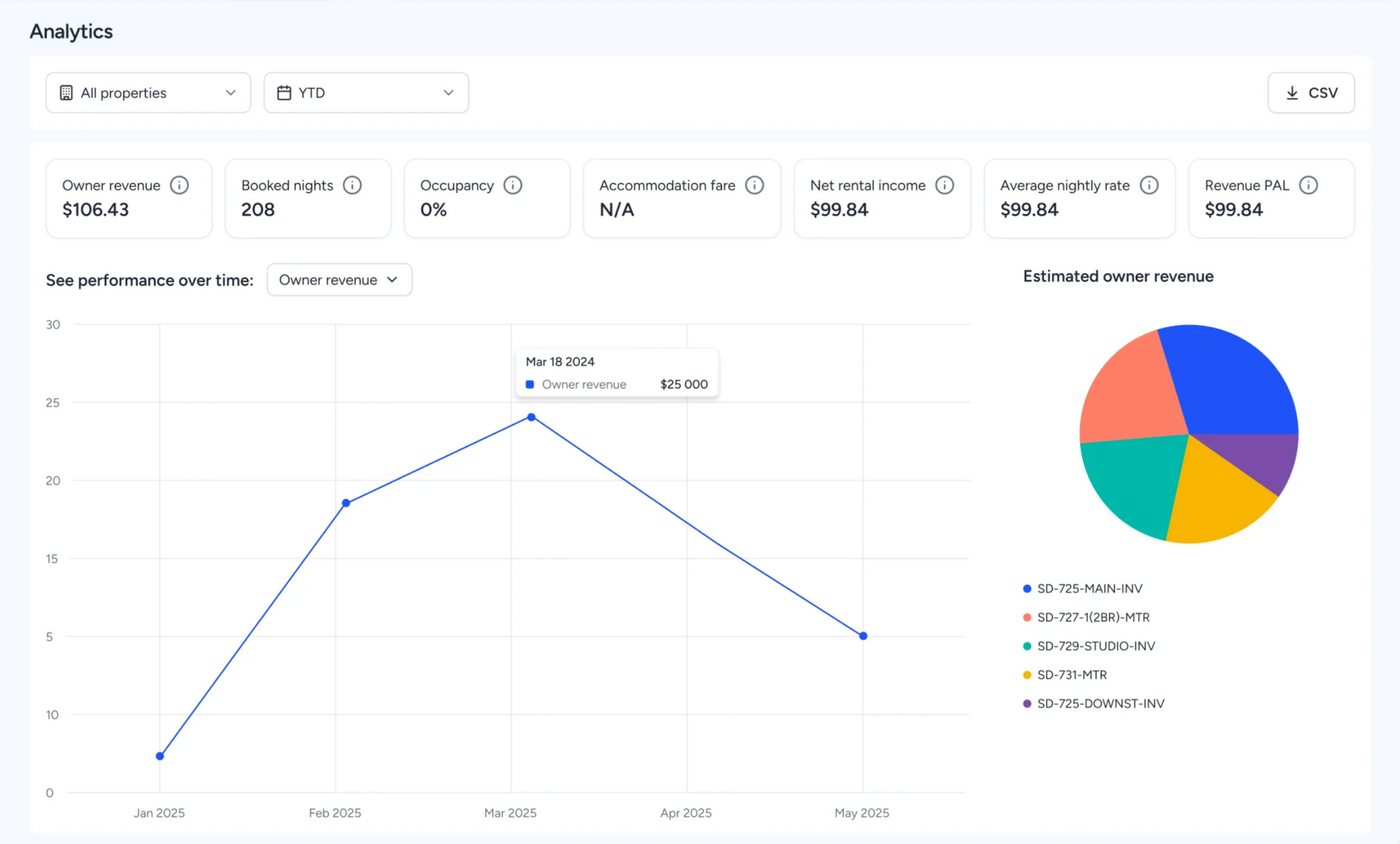Toggle the SD-729-STUDIO-INV legend entry
This screenshot has width=1400, height=844.
(1095, 646)
